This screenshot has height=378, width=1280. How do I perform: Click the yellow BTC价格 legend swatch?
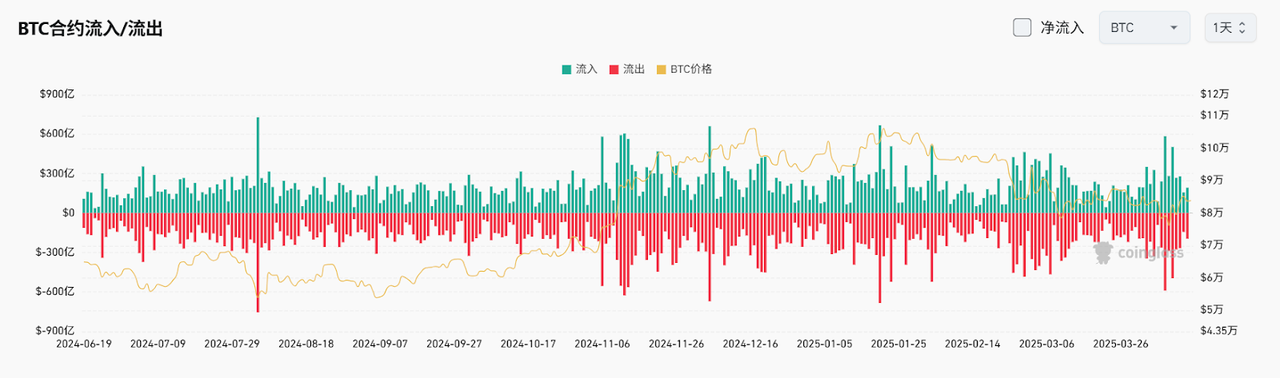(x=661, y=69)
